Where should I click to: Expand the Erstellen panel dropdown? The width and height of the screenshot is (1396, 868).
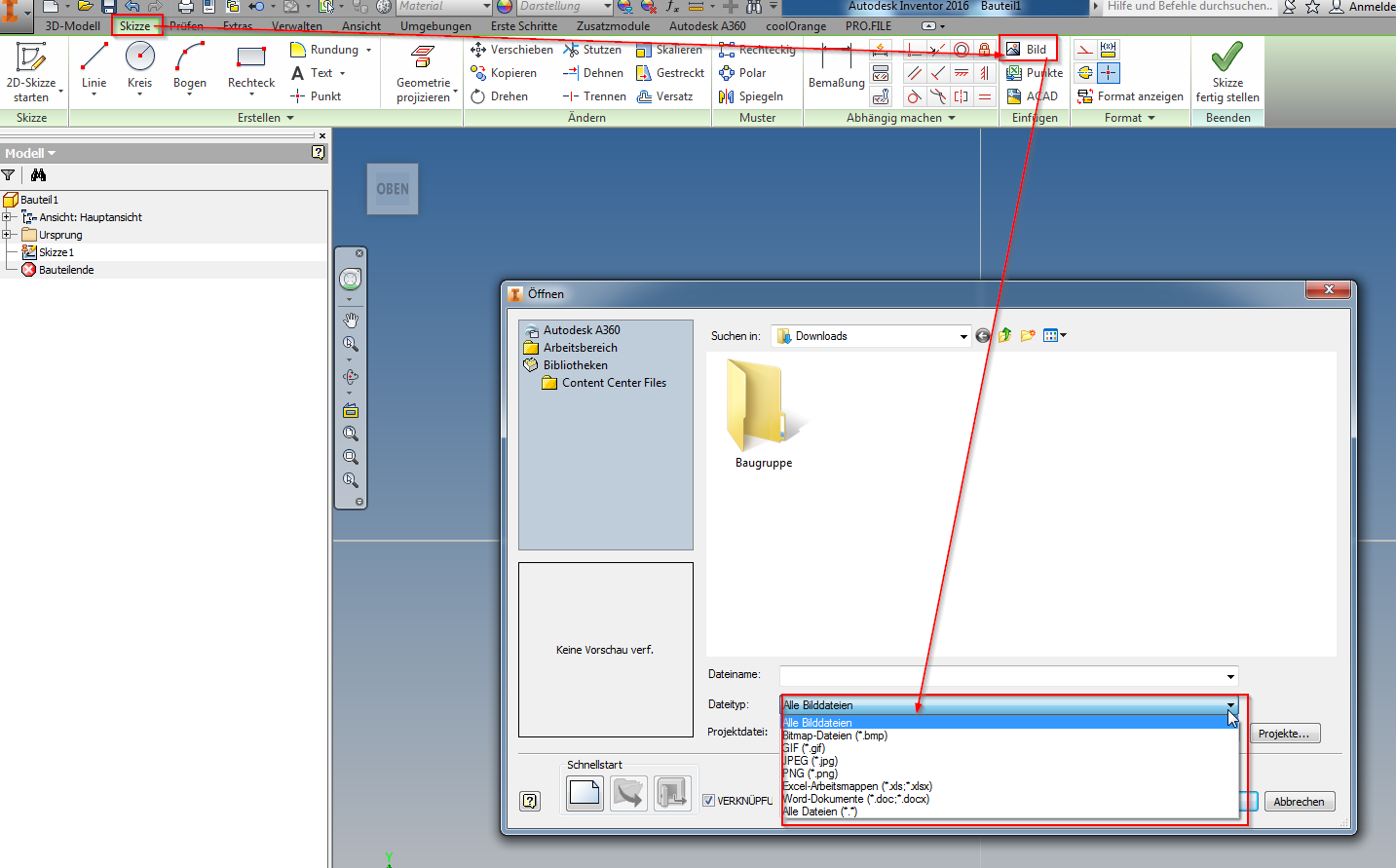pos(290,118)
